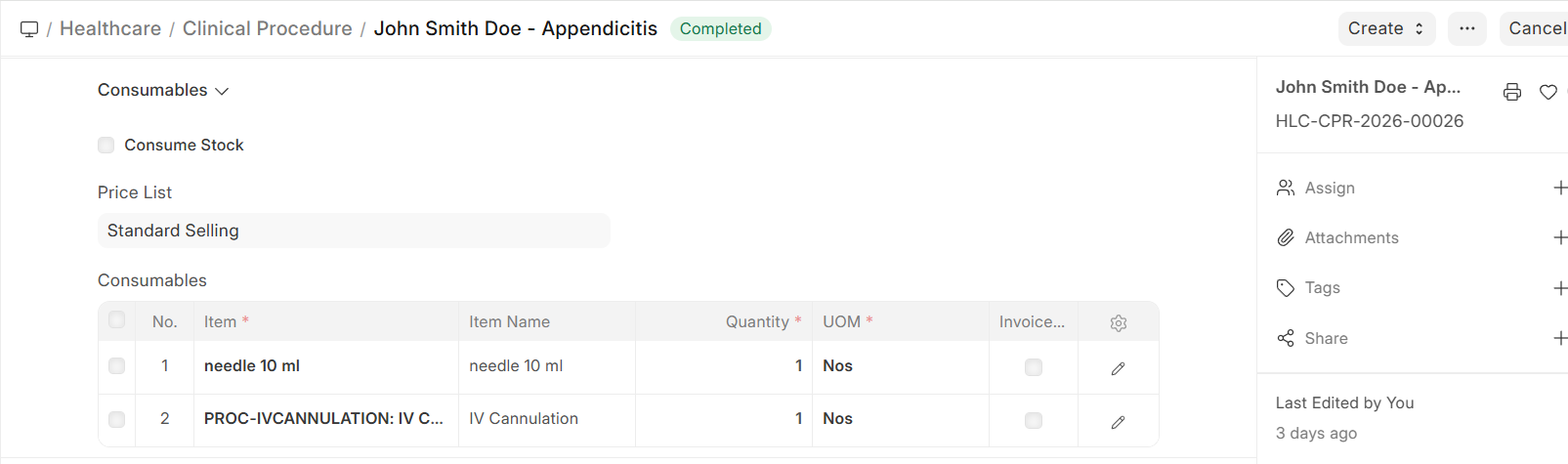
Task: Go to Healthcare breadcrumb
Action: click(110, 29)
